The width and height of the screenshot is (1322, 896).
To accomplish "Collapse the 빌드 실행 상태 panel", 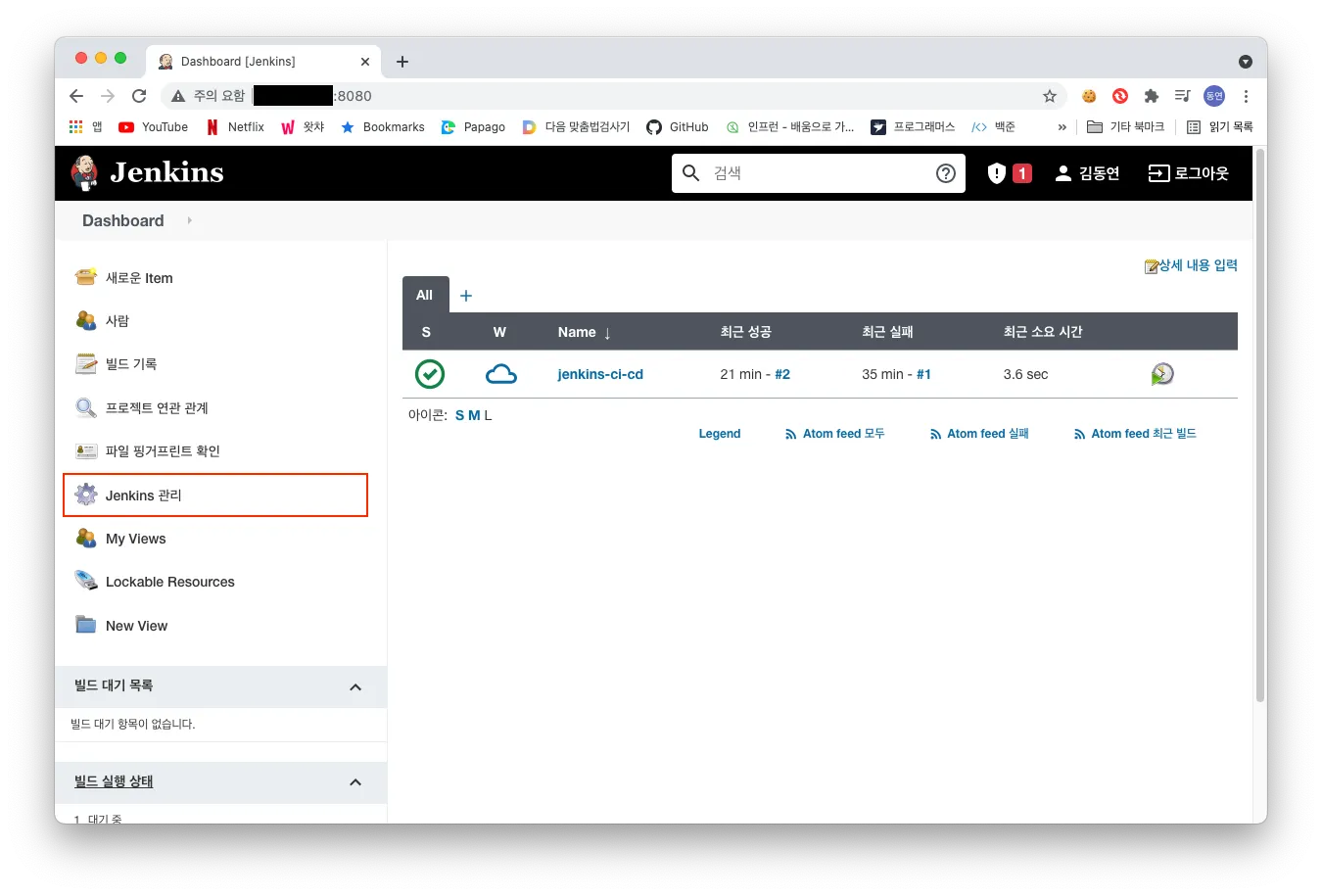I will tap(355, 782).
